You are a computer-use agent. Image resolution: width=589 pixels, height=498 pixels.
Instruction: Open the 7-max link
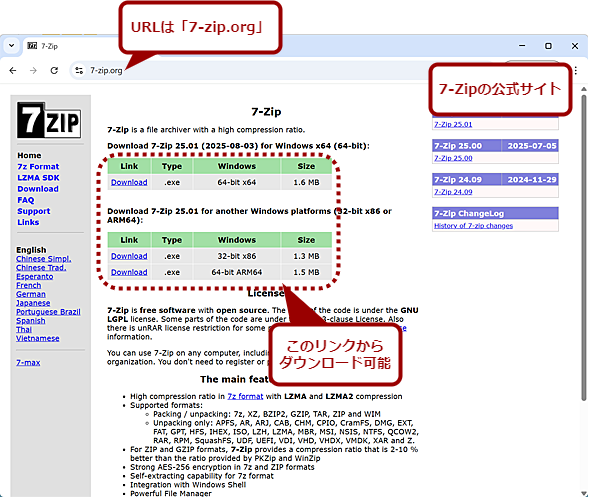28,362
